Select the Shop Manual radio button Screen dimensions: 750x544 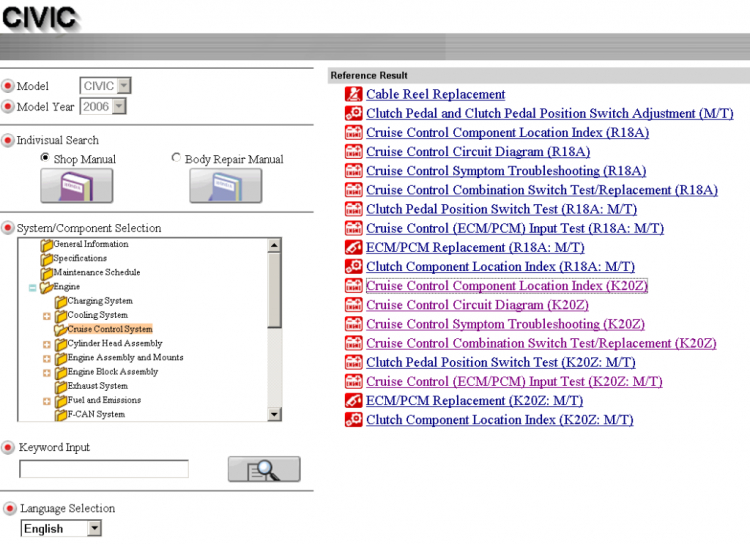[x=45, y=157]
